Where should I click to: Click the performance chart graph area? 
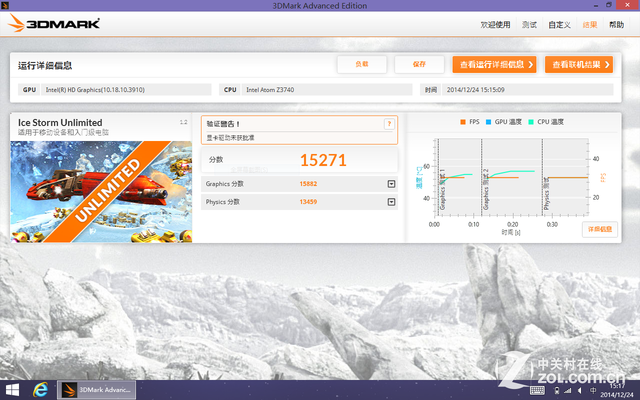513,177
